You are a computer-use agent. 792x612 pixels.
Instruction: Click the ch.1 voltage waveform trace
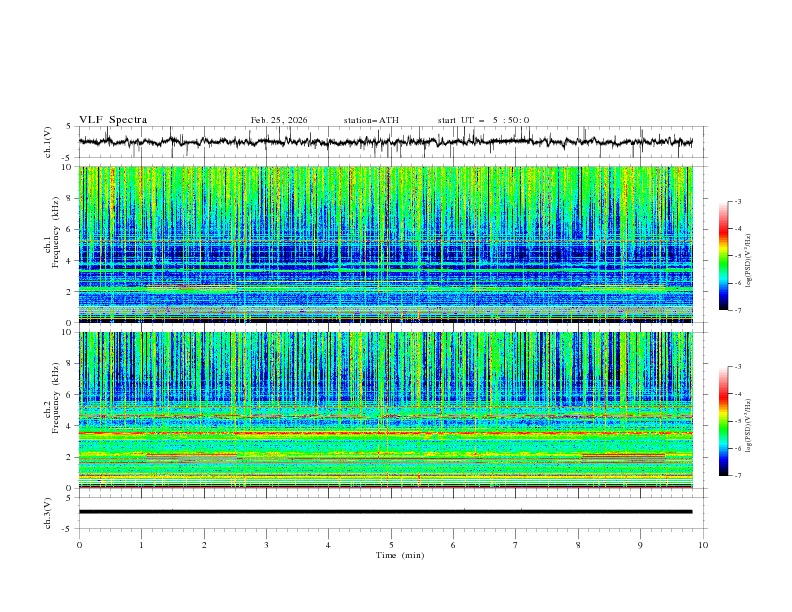click(385, 142)
